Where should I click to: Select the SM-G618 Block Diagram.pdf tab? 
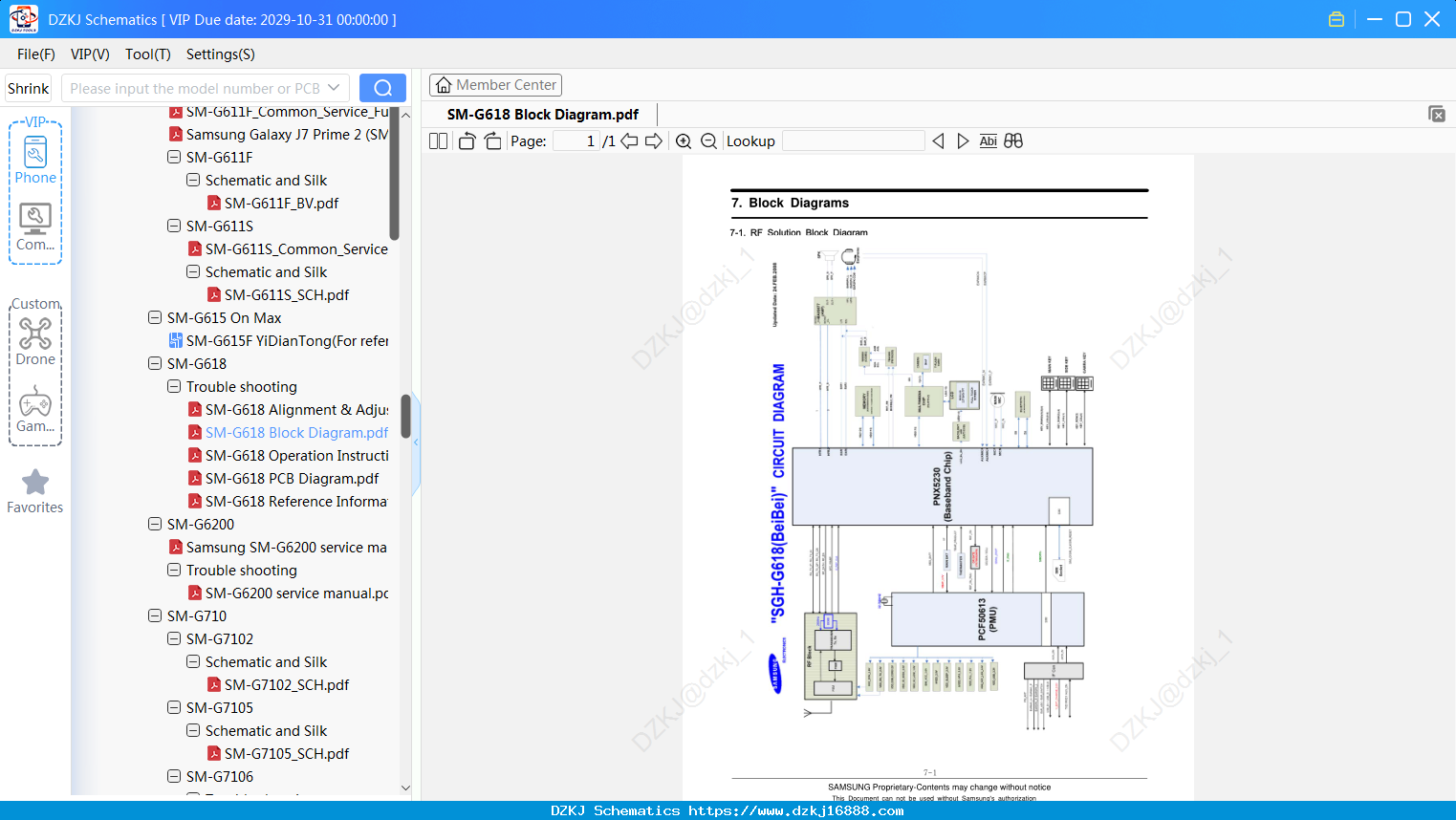click(543, 115)
